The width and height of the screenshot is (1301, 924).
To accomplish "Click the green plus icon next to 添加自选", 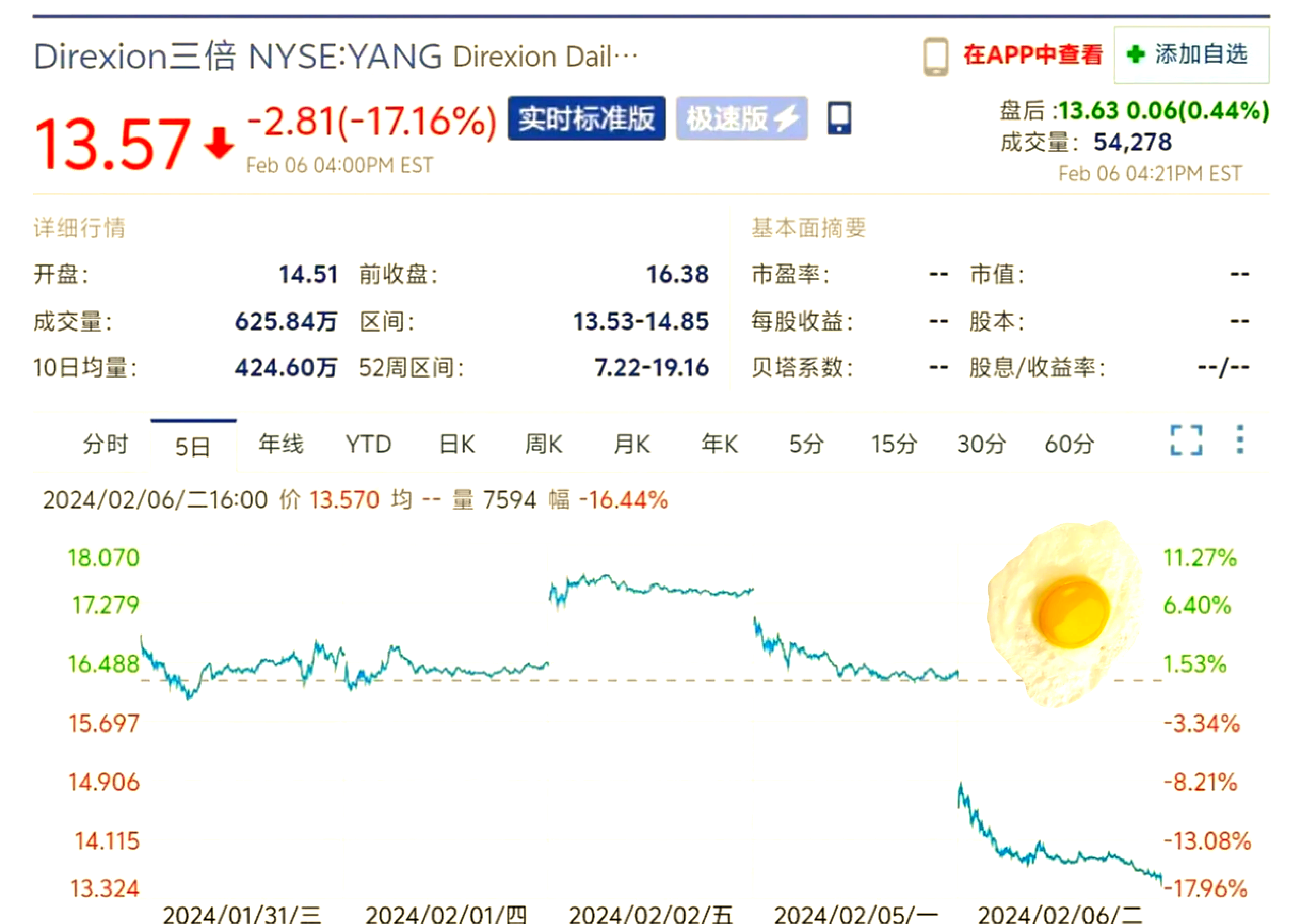I will pos(1136,53).
